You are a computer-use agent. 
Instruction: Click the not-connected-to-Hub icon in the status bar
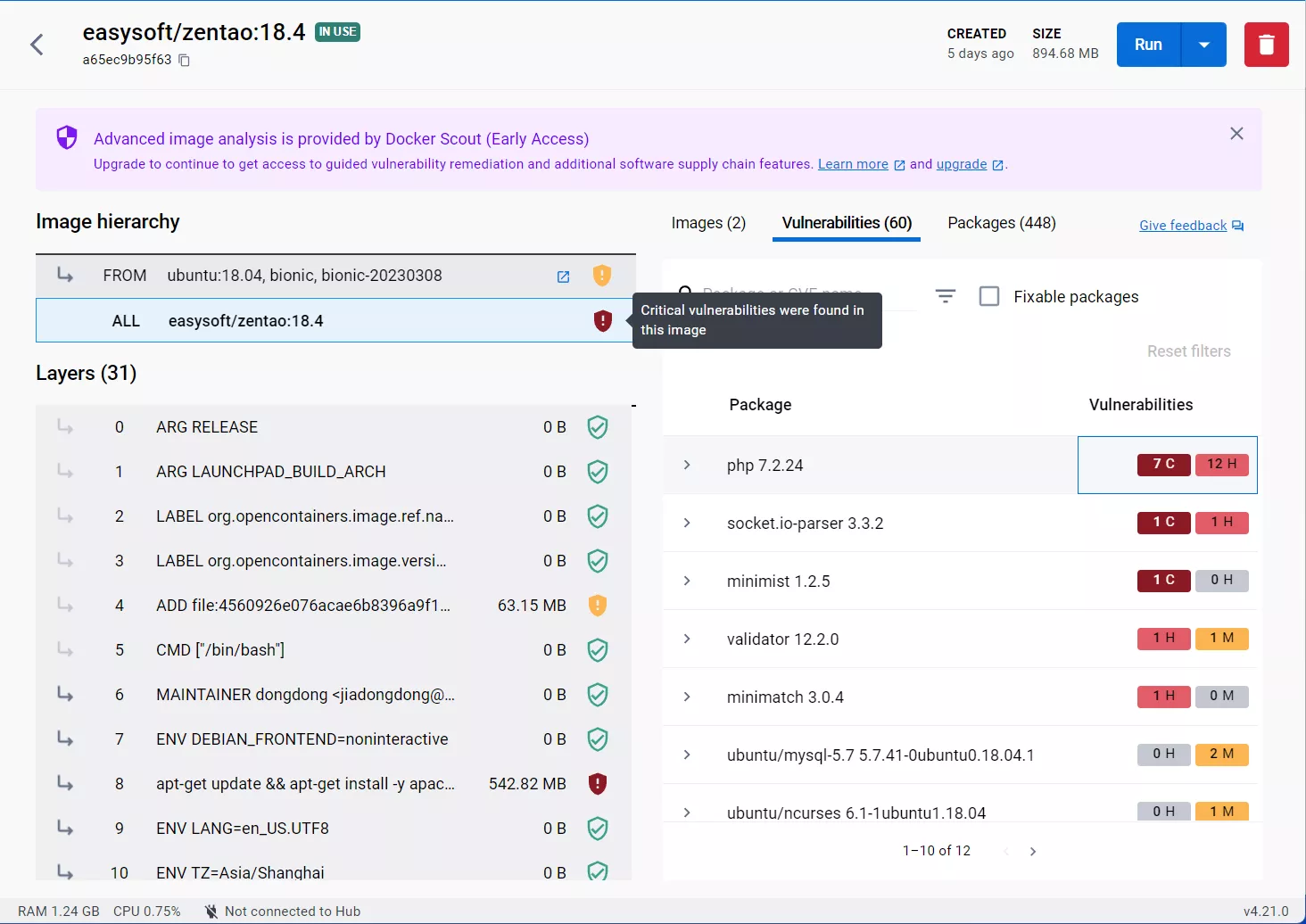point(211,912)
